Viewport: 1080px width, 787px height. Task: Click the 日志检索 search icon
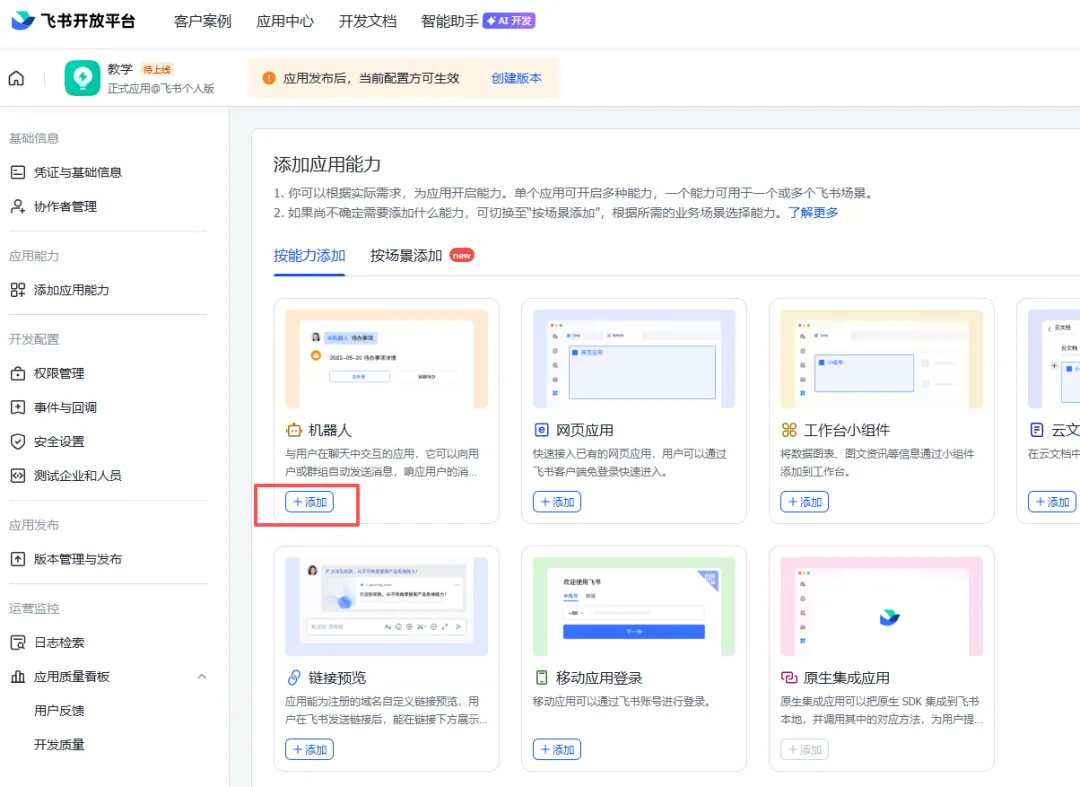coord(18,642)
